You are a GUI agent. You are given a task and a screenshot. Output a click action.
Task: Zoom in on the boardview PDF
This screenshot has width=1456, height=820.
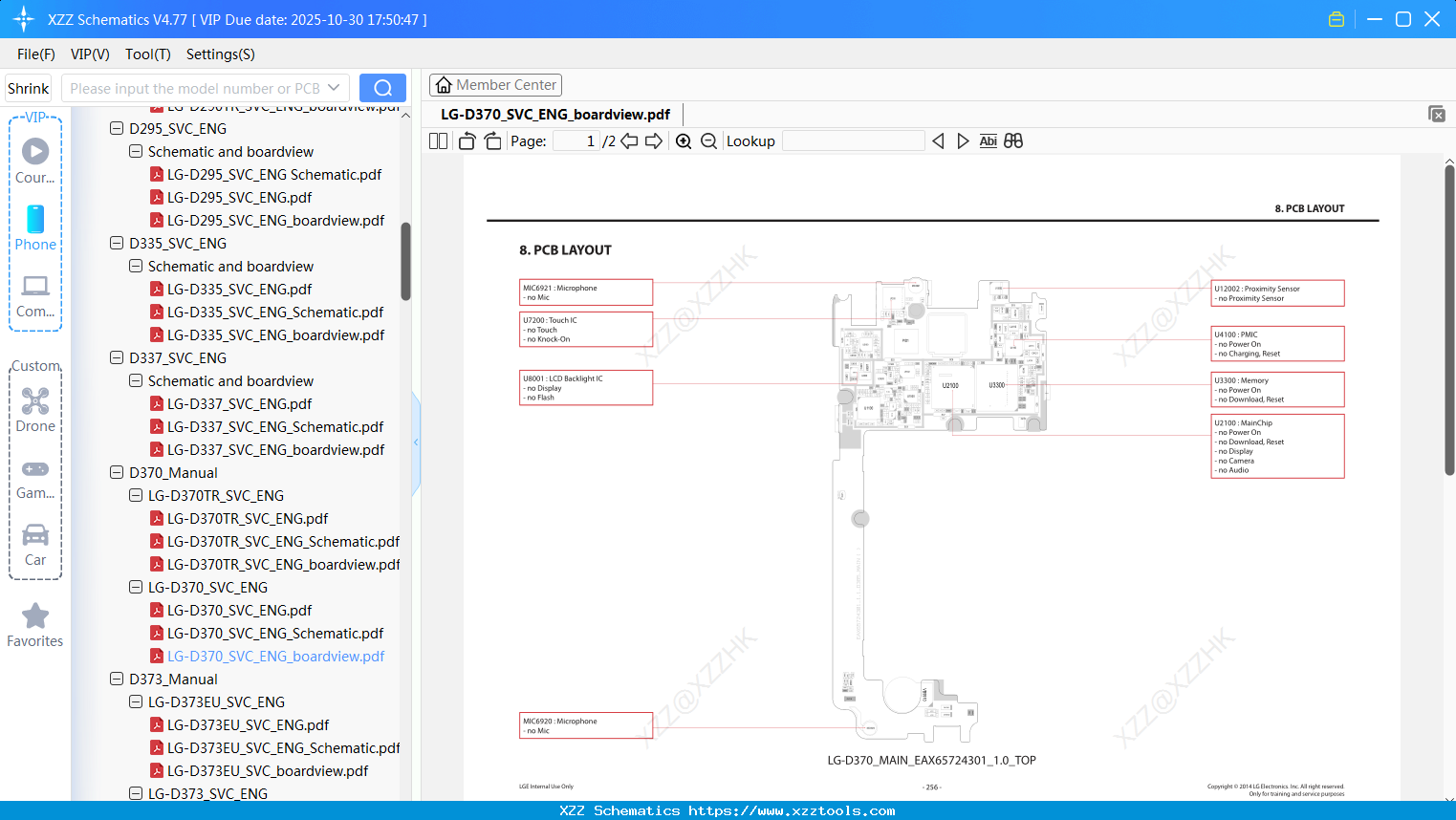[684, 140]
